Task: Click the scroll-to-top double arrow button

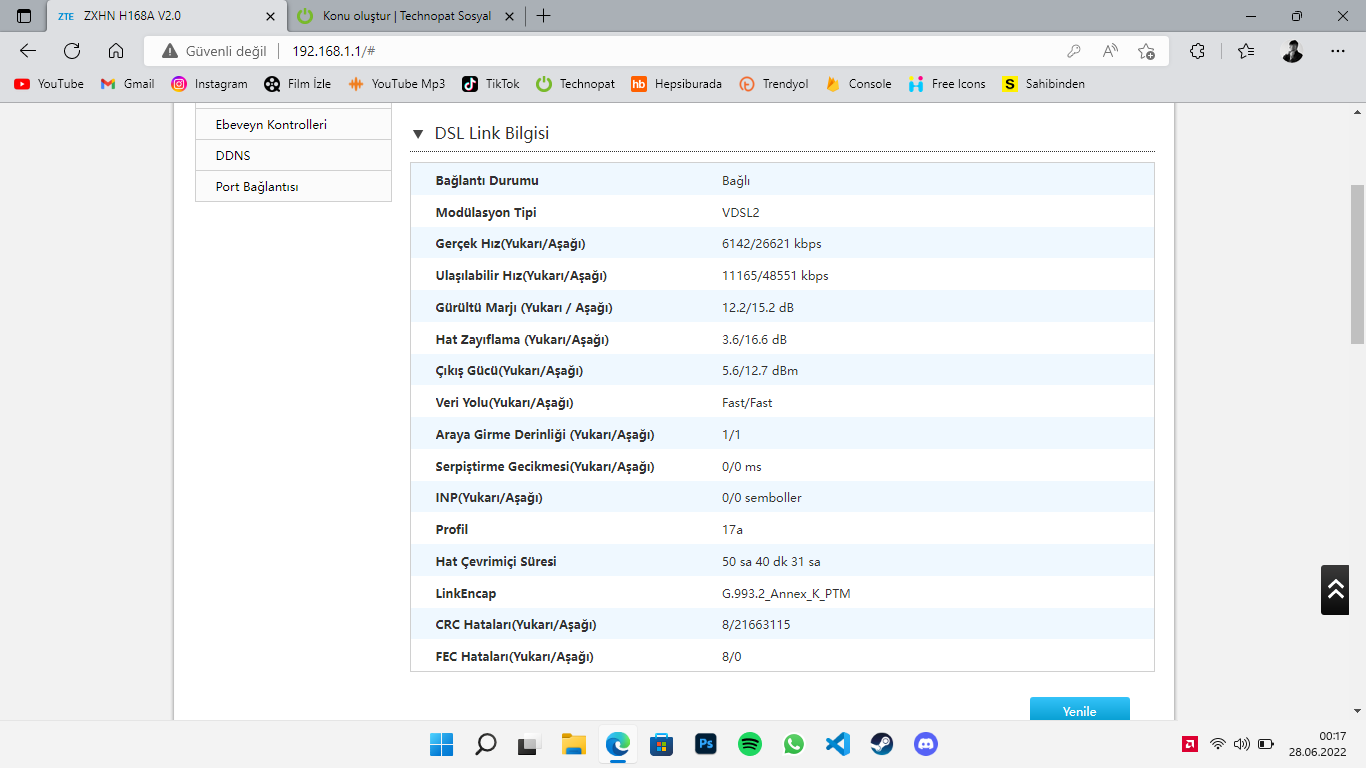Action: click(1335, 590)
